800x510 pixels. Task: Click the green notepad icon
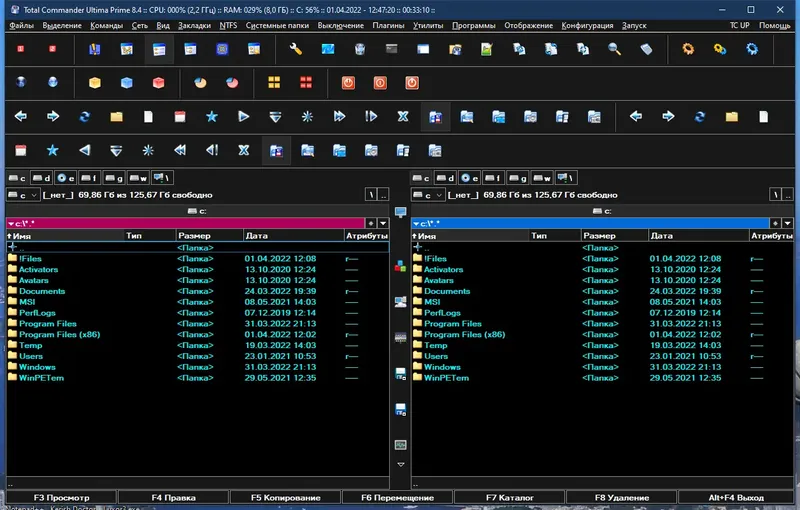(487, 49)
